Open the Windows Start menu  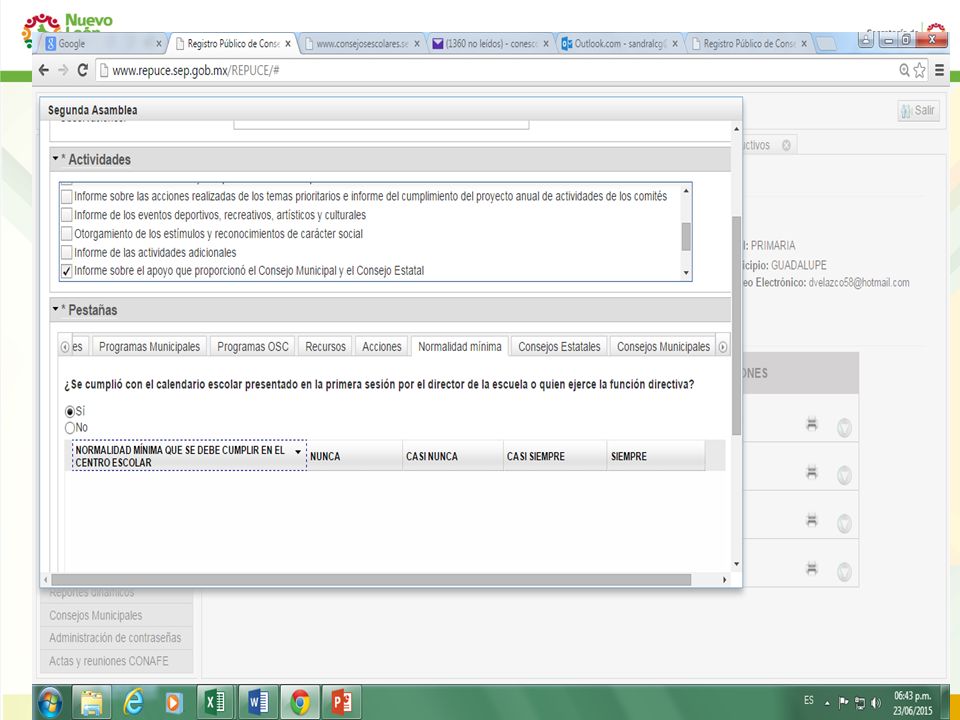(50, 702)
